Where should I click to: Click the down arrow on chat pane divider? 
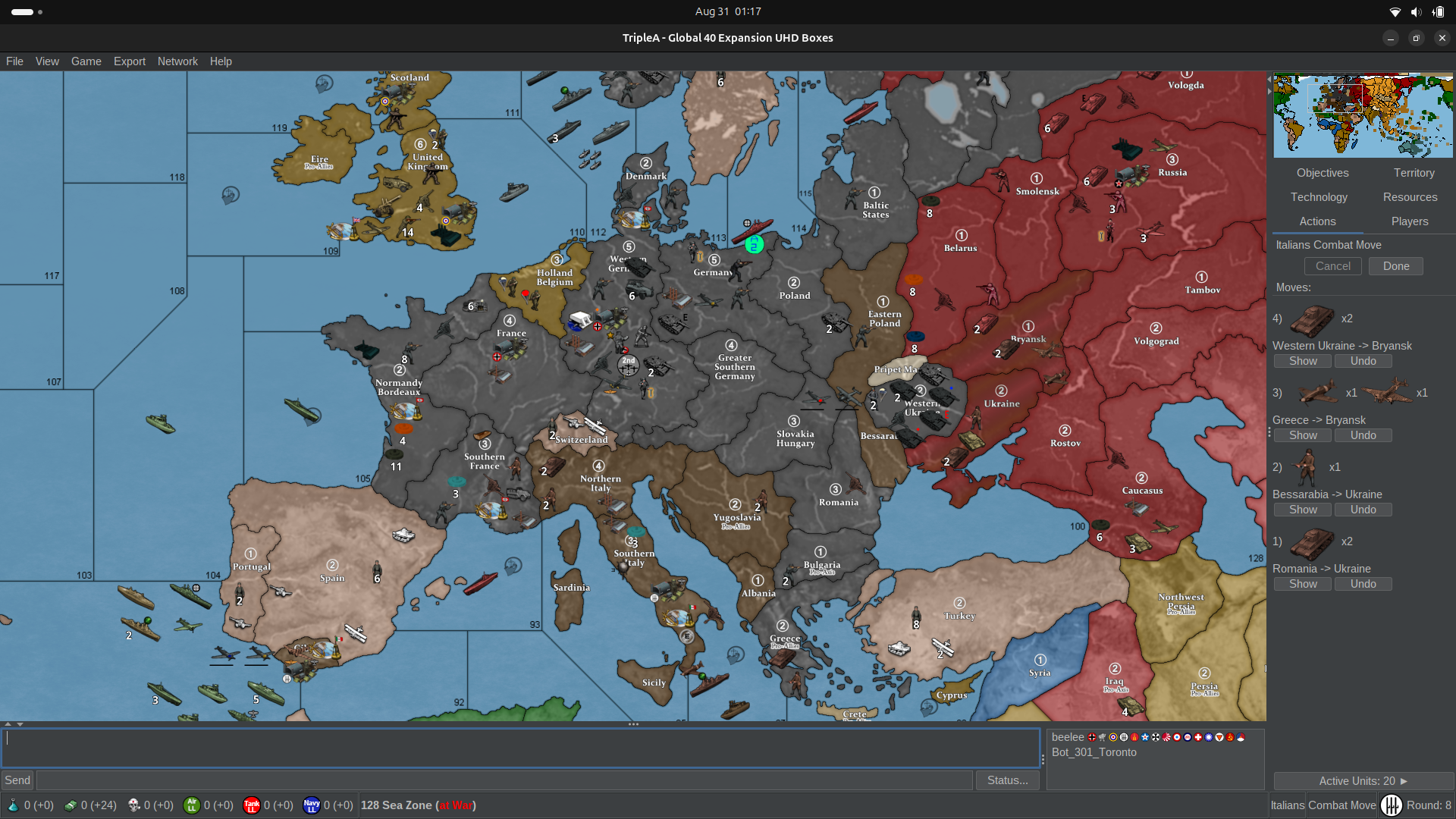point(20,724)
